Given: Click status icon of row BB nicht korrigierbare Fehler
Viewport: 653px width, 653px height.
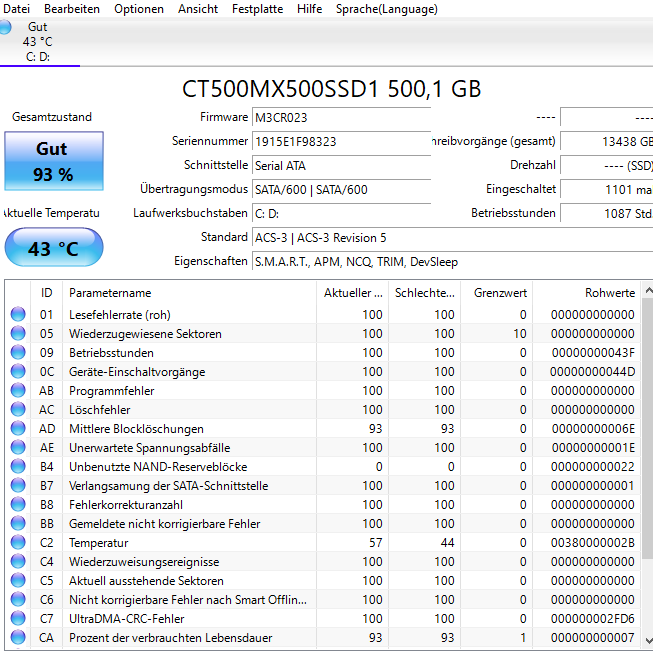Looking at the screenshot, I should pos(18,523).
